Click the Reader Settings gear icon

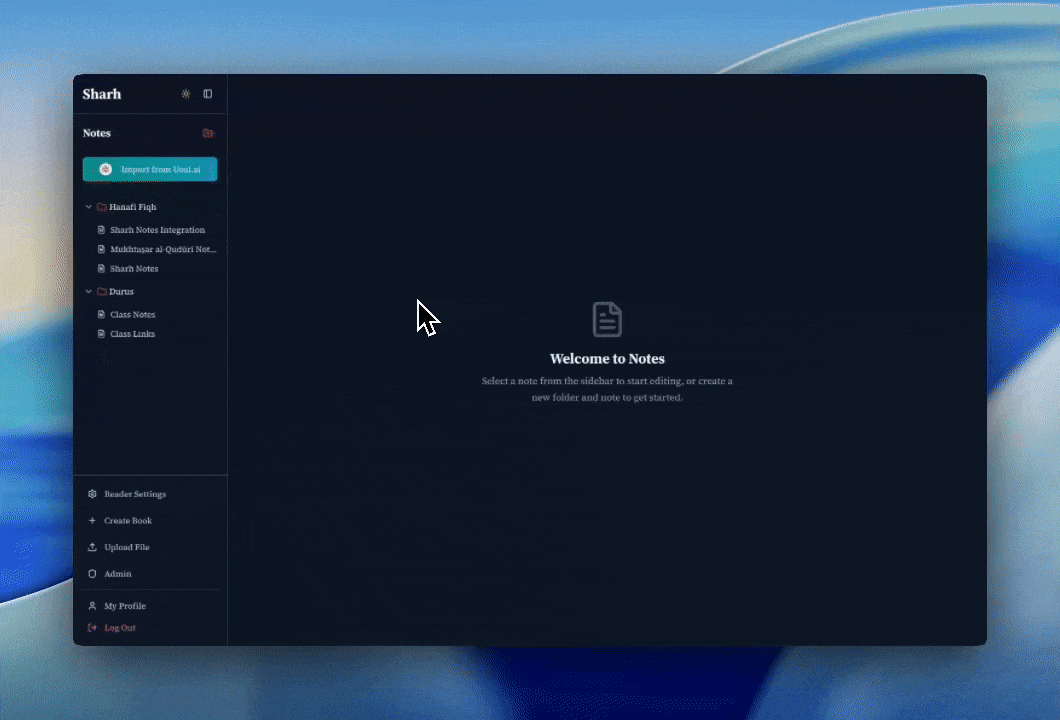pos(92,494)
